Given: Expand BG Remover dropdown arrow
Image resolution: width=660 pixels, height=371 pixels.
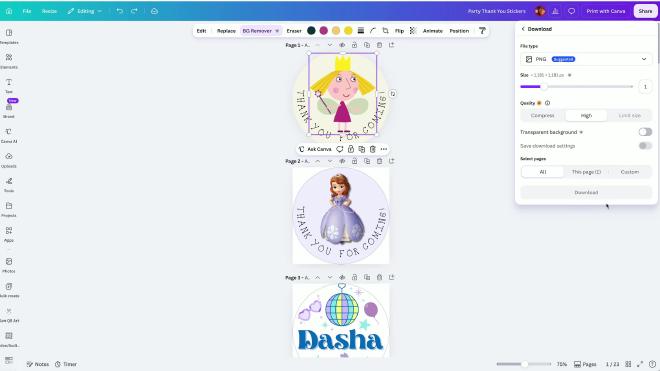Looking at the screenshot, I should point(277,31).
